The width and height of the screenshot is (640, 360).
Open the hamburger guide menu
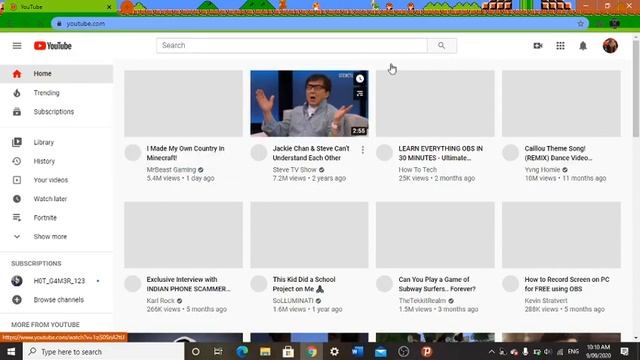click(17, 46)
